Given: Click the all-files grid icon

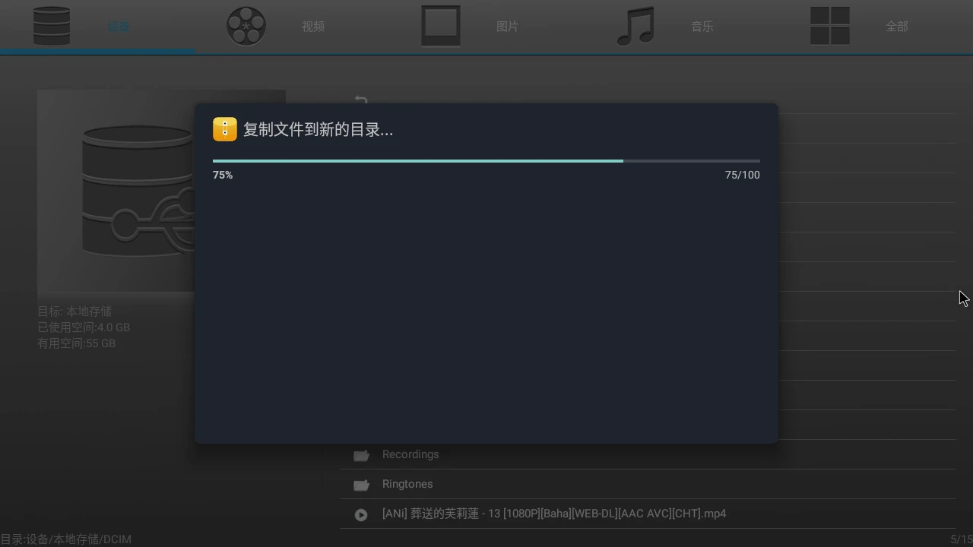Looking at the screenshot, I should point(830,25).
